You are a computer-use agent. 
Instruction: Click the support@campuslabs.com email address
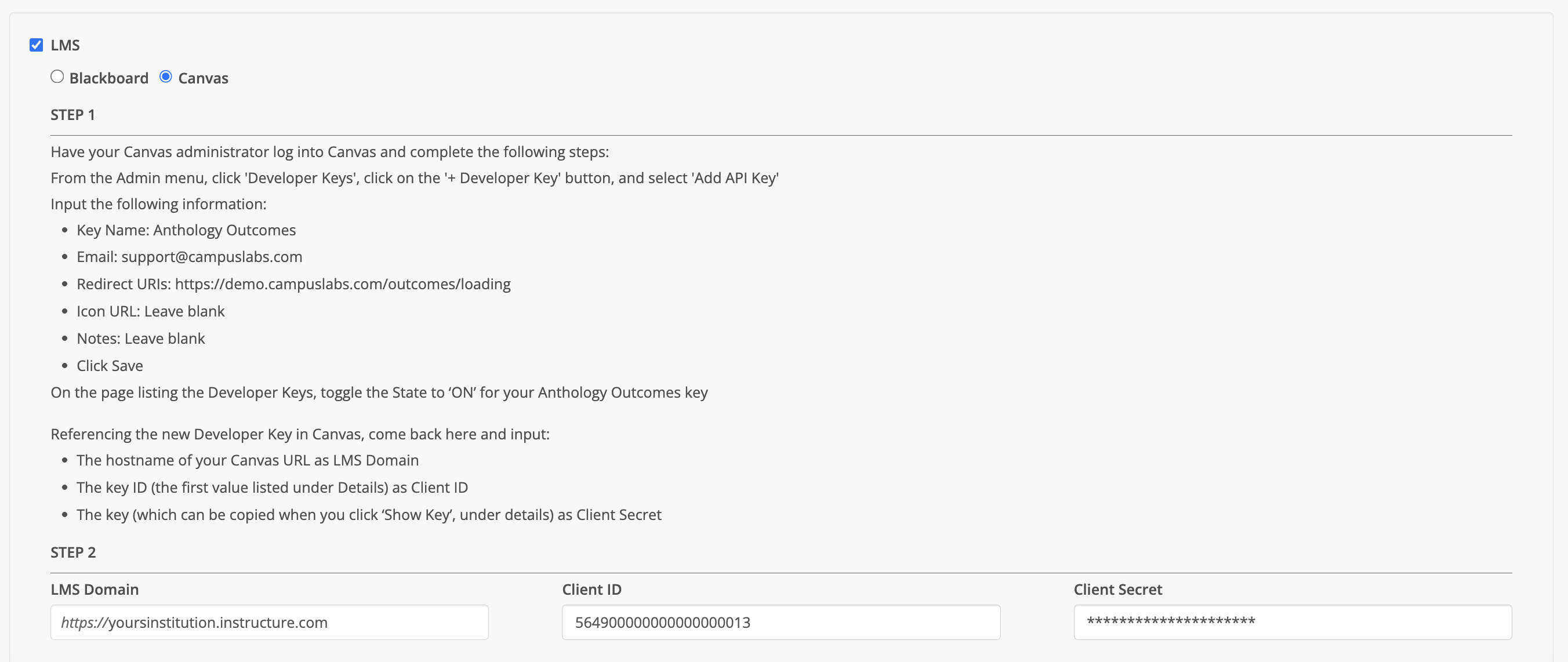point(211,256)
